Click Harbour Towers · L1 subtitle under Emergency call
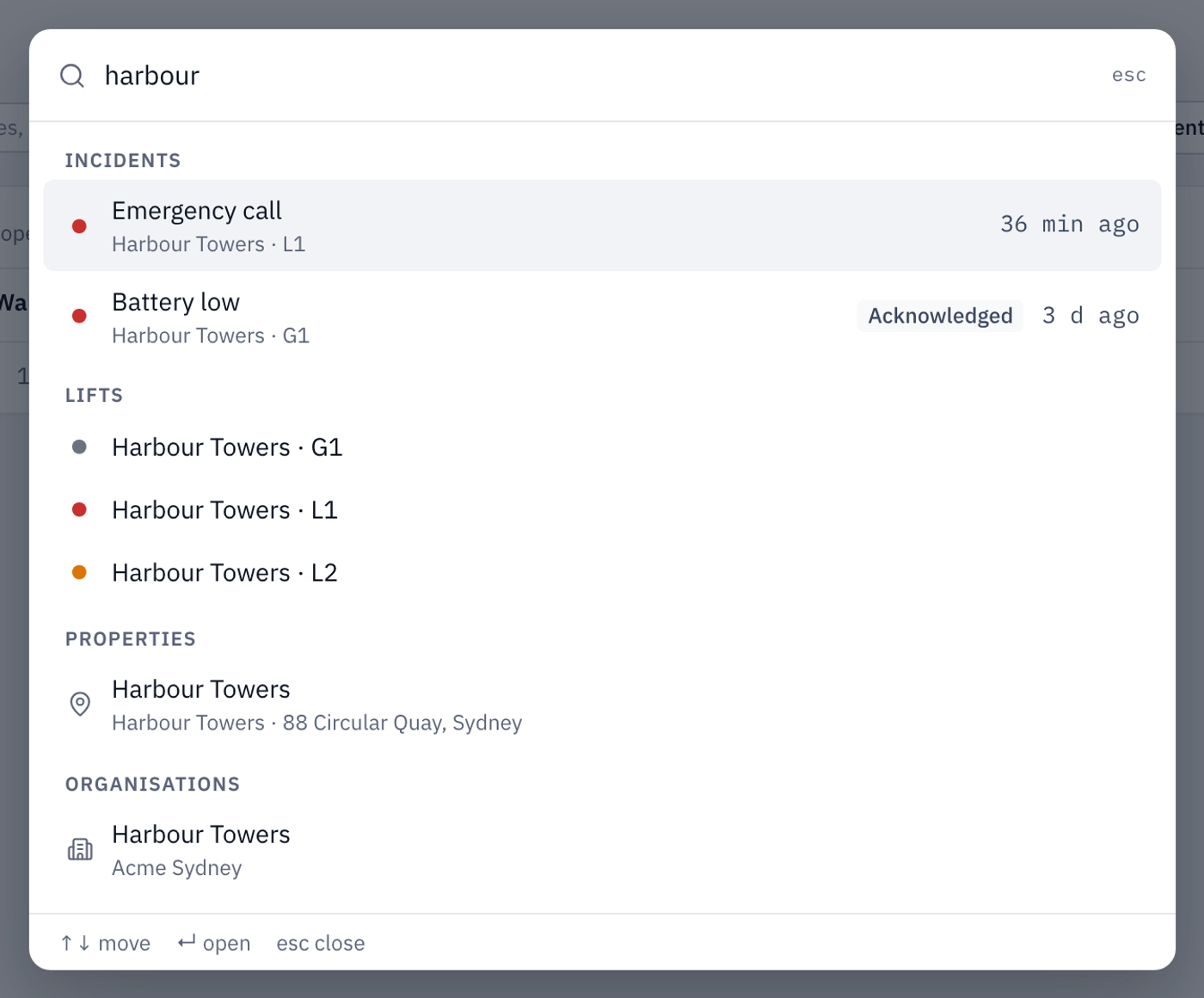1204x998 pixels. (x=209, y=244)
